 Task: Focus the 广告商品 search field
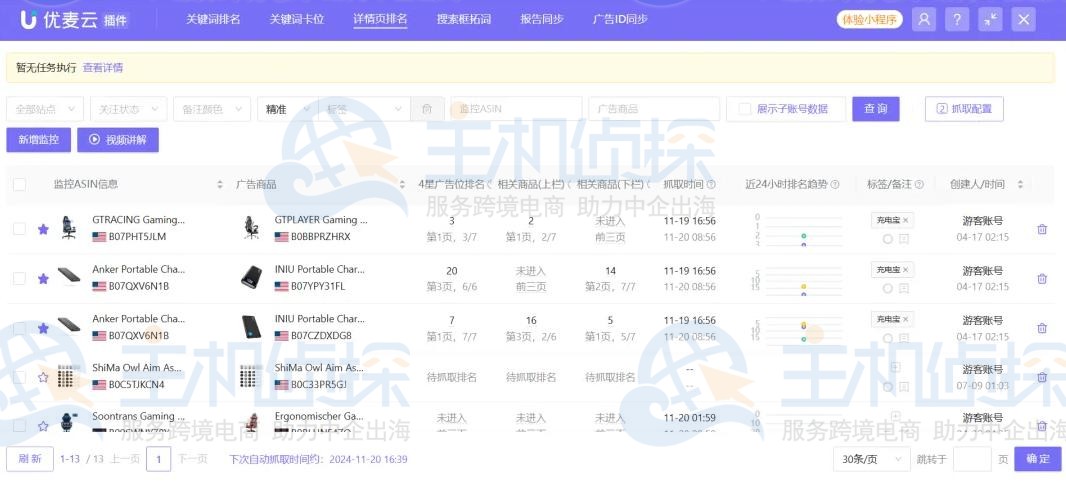coord(654,109)
